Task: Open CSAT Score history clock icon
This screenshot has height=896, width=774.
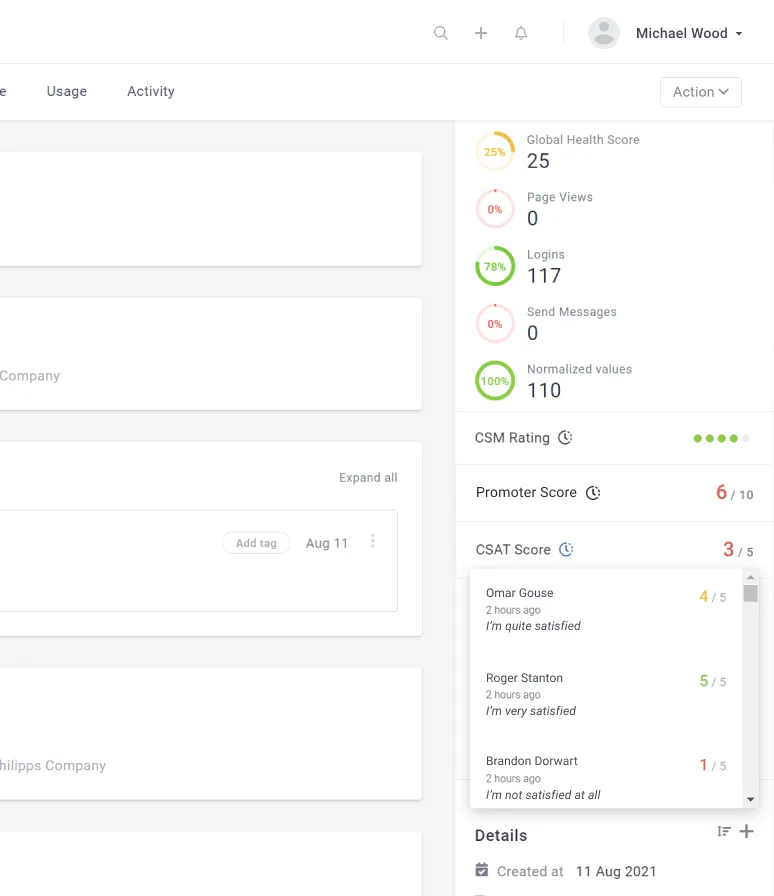Action: [x=566, y=549]
